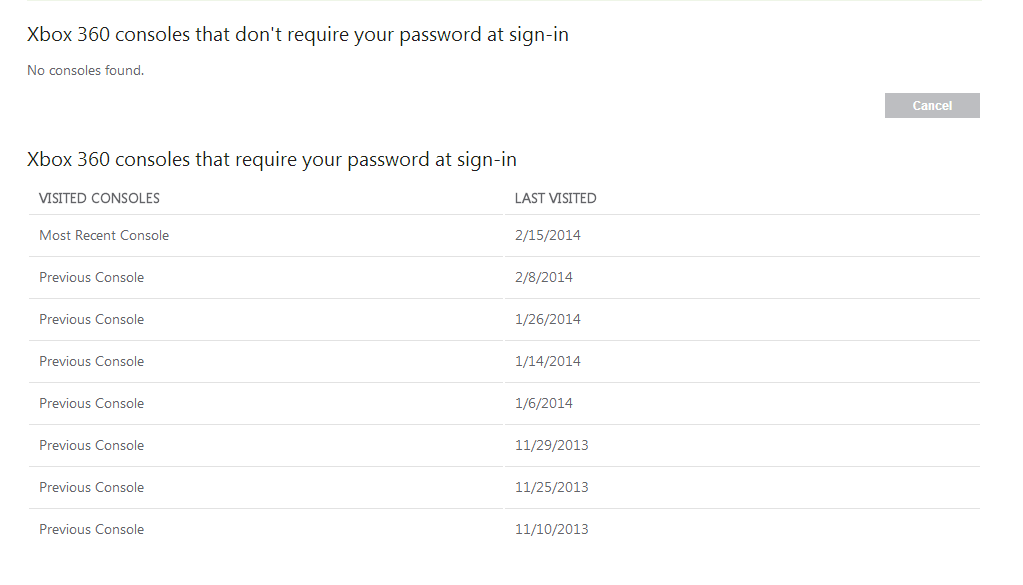Select Previous Console visited 2/8/2014
1023x585 pixels.
pos(91,278)
